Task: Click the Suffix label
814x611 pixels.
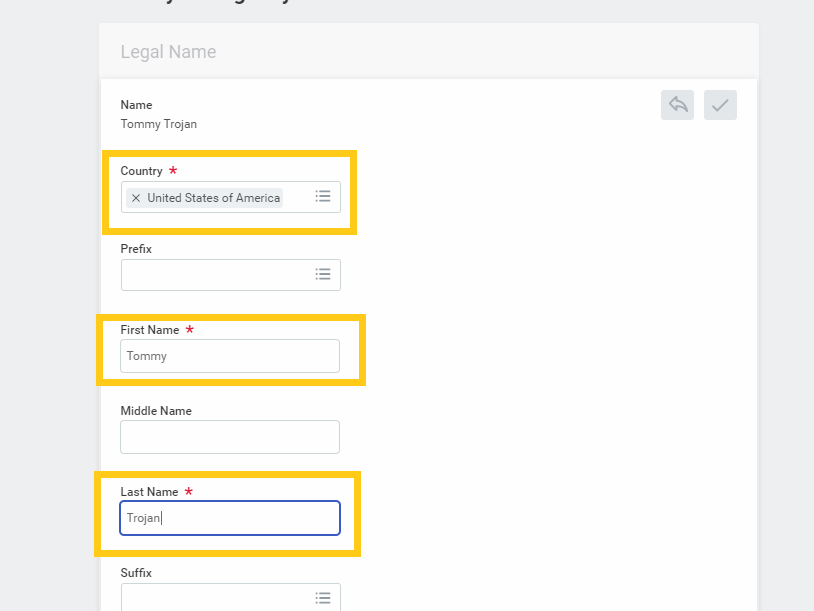Action: [x=136, y=573]
